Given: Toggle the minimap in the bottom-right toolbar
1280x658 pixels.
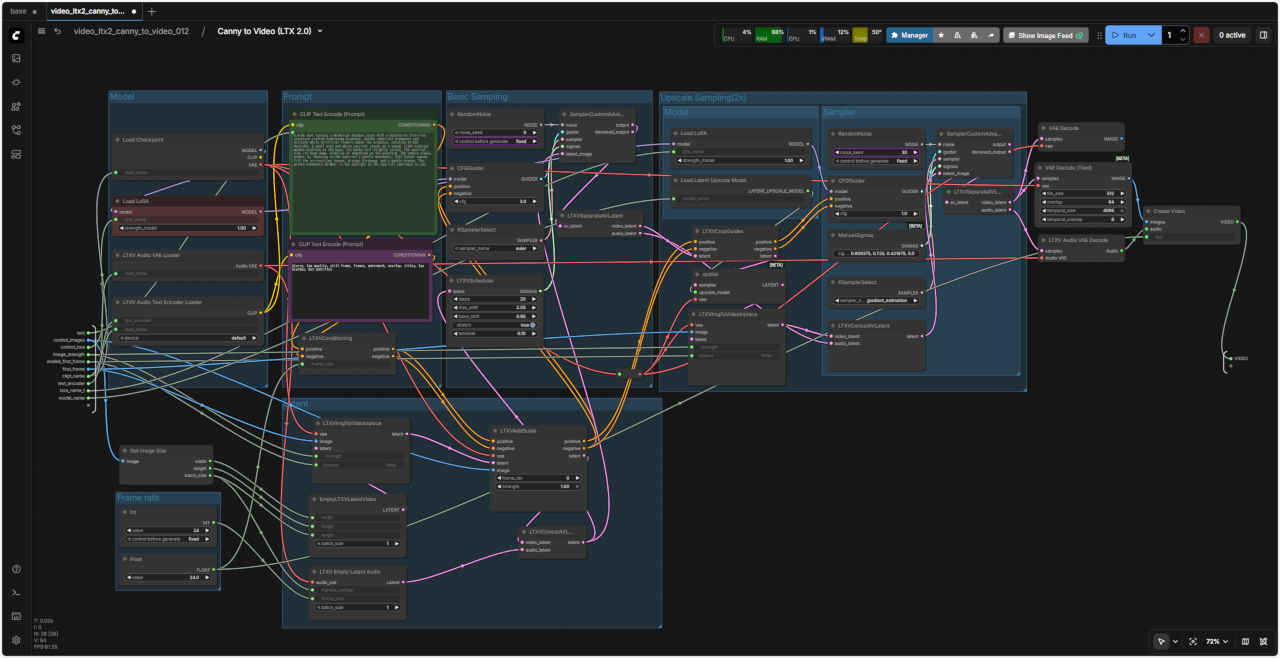Looking at the screenshot, I should pyautogui.click(x=1245, y=641).
